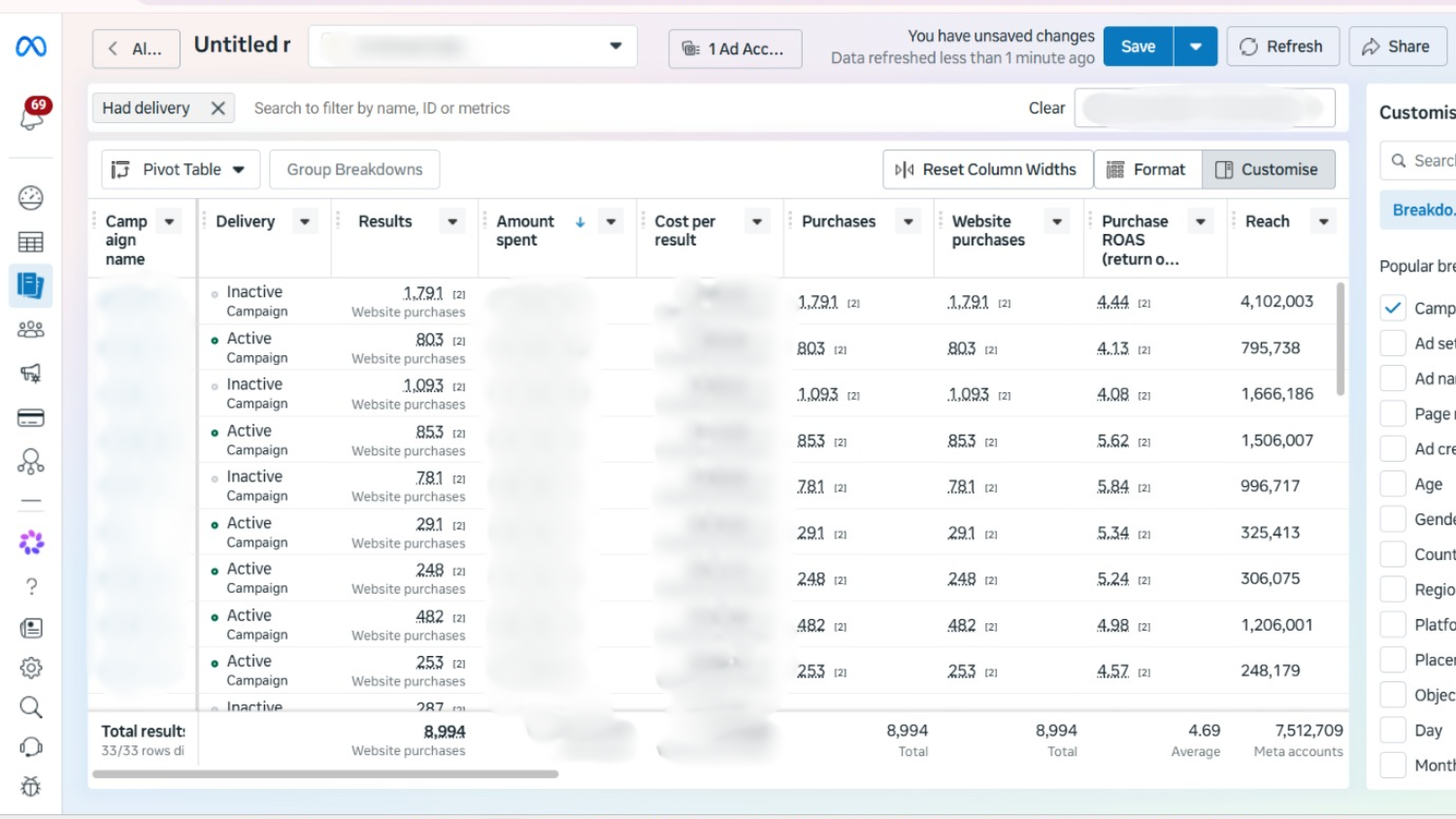Open the Audiences people icon
Viewport: 1456px width, 819px height.
click(x=31, y=330)
